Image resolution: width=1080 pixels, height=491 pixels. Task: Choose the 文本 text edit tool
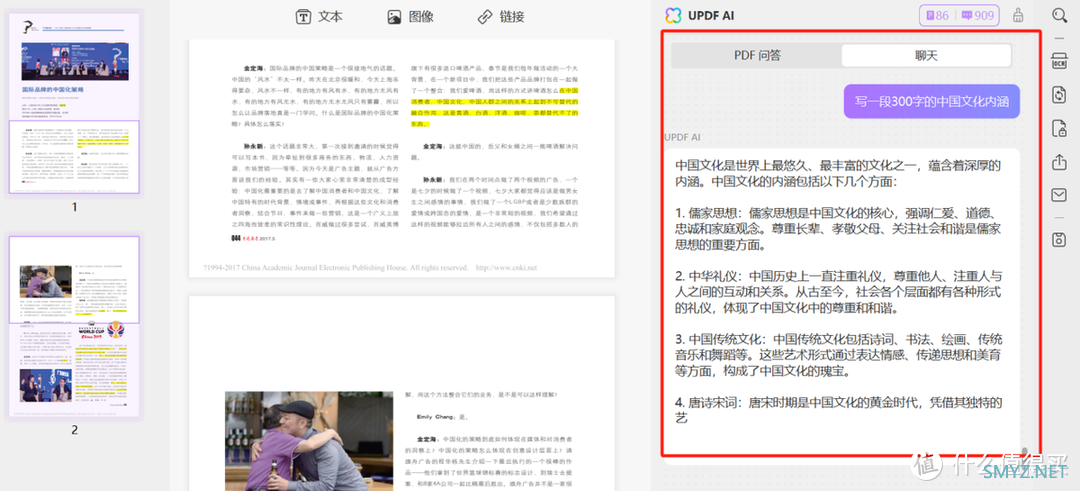pyautogui.click(x=319, y=17)
